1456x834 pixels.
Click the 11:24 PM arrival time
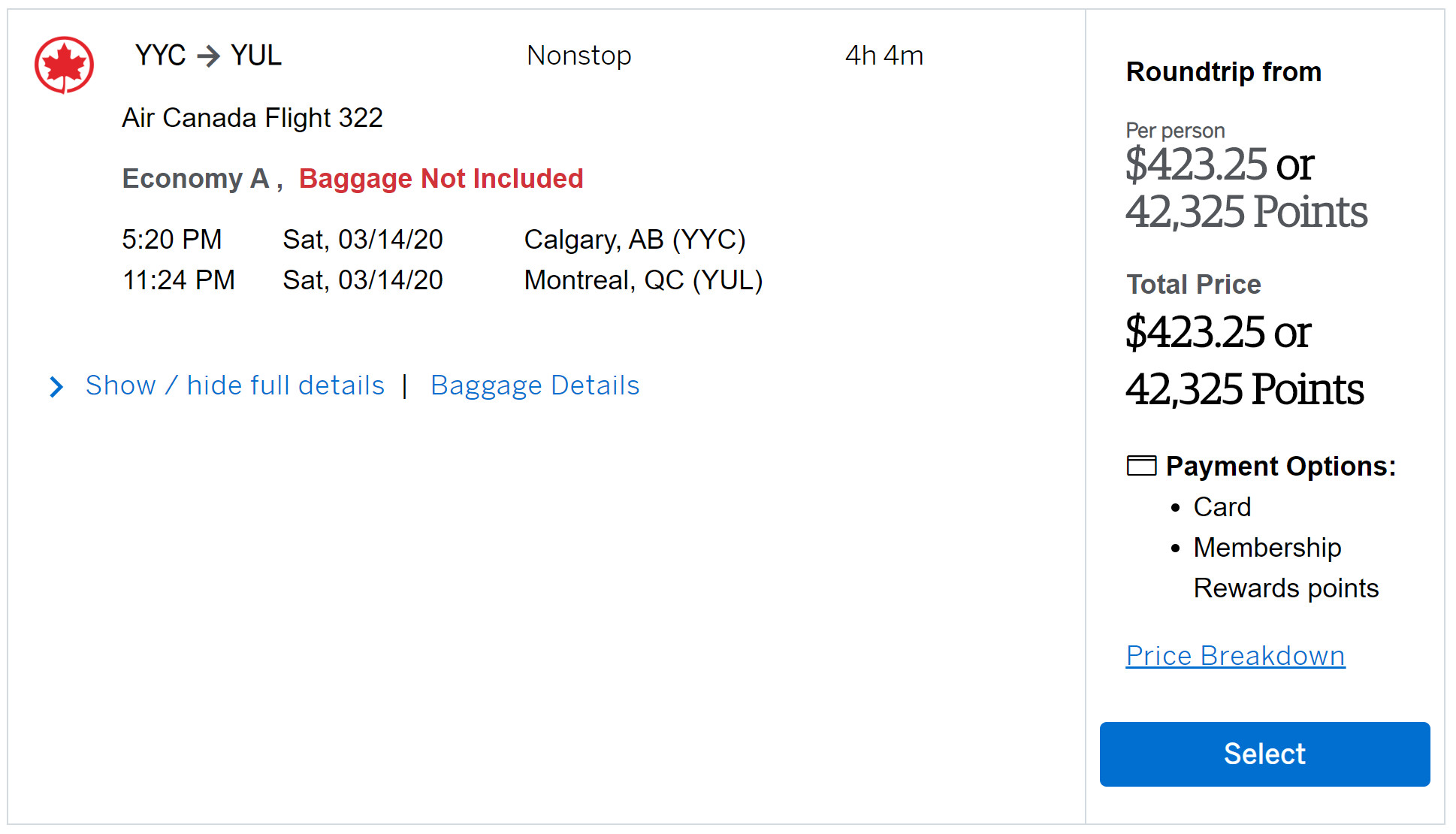[x=179, y=280]
